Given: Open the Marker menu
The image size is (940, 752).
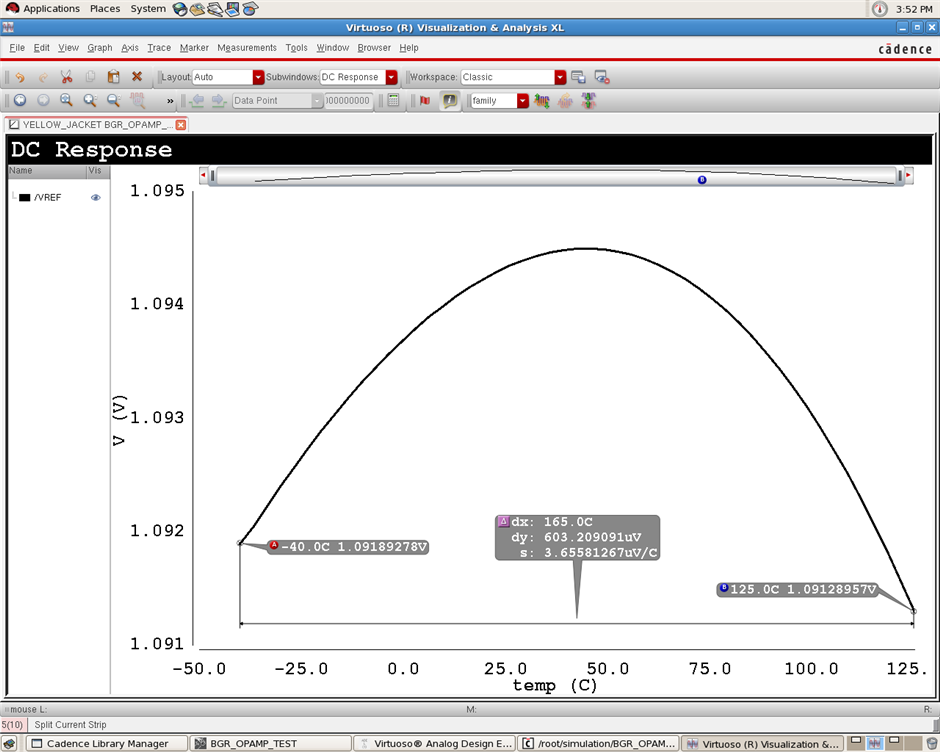Looking at the screenshot, I should tap(194, 47).
